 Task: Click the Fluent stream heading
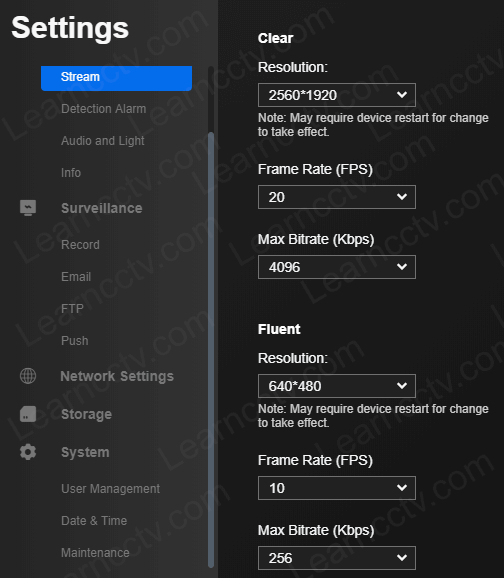point(279,329)
